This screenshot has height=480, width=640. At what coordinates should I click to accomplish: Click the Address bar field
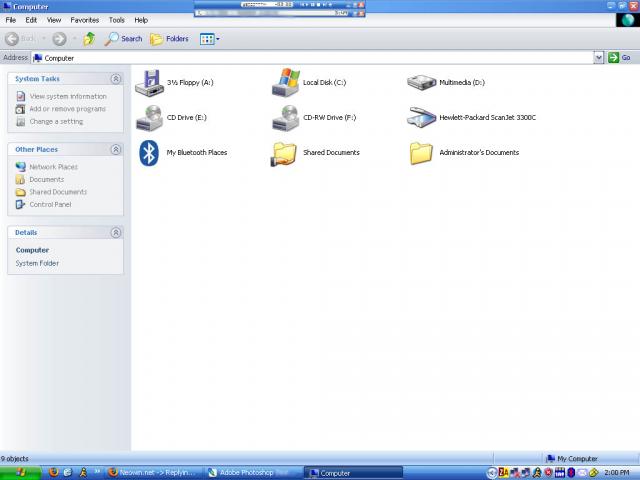tap(312, 58)
